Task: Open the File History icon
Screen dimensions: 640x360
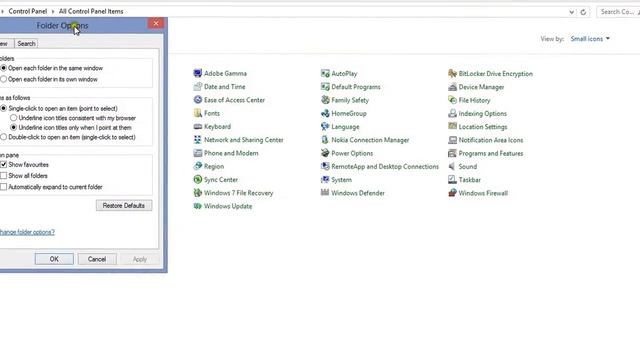Action: [x=452, y=100]
